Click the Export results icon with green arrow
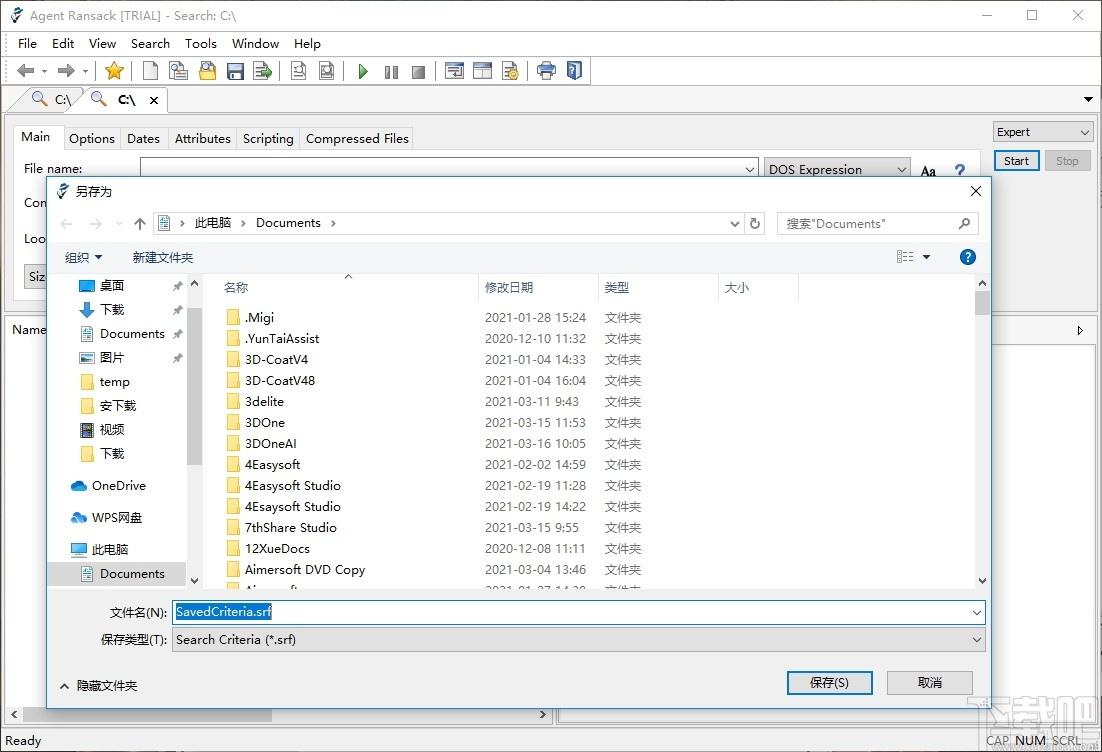The width and height of the screenshot is (1102, 752). pyautogui.click(x=263, y=71)
